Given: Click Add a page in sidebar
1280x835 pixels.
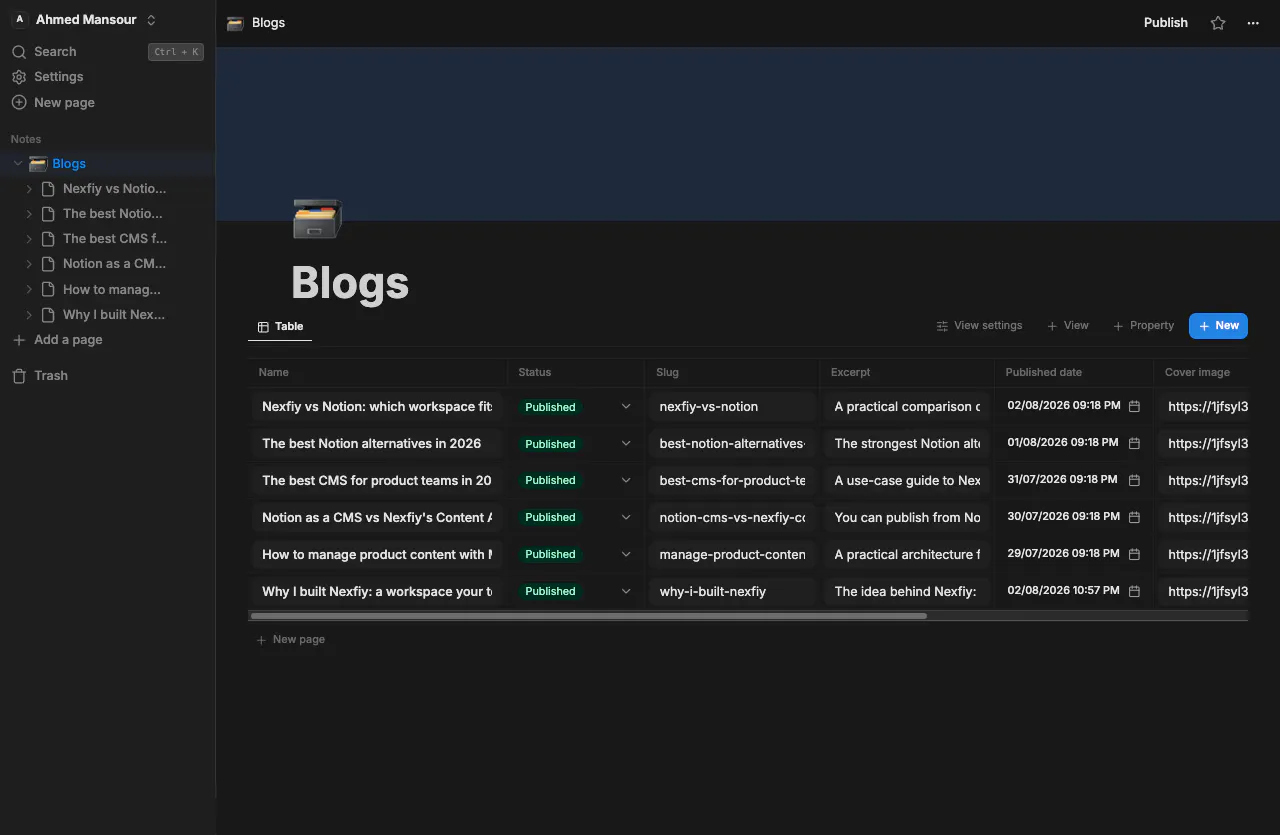Looking at the screenshot, I should (57, 340).
